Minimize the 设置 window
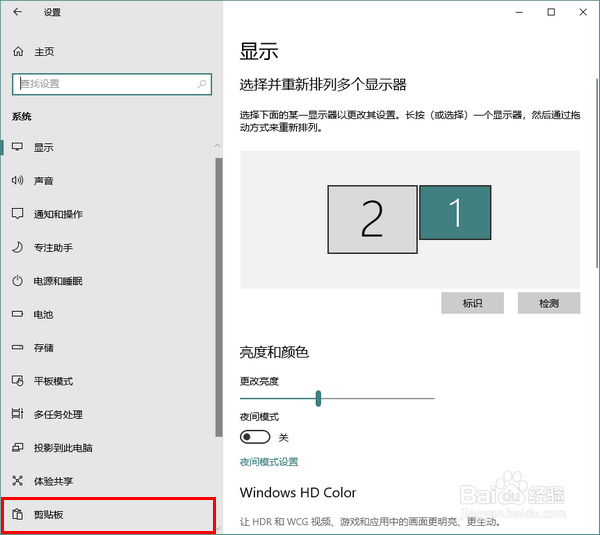600x535 pixels. [x=519, y=12]
